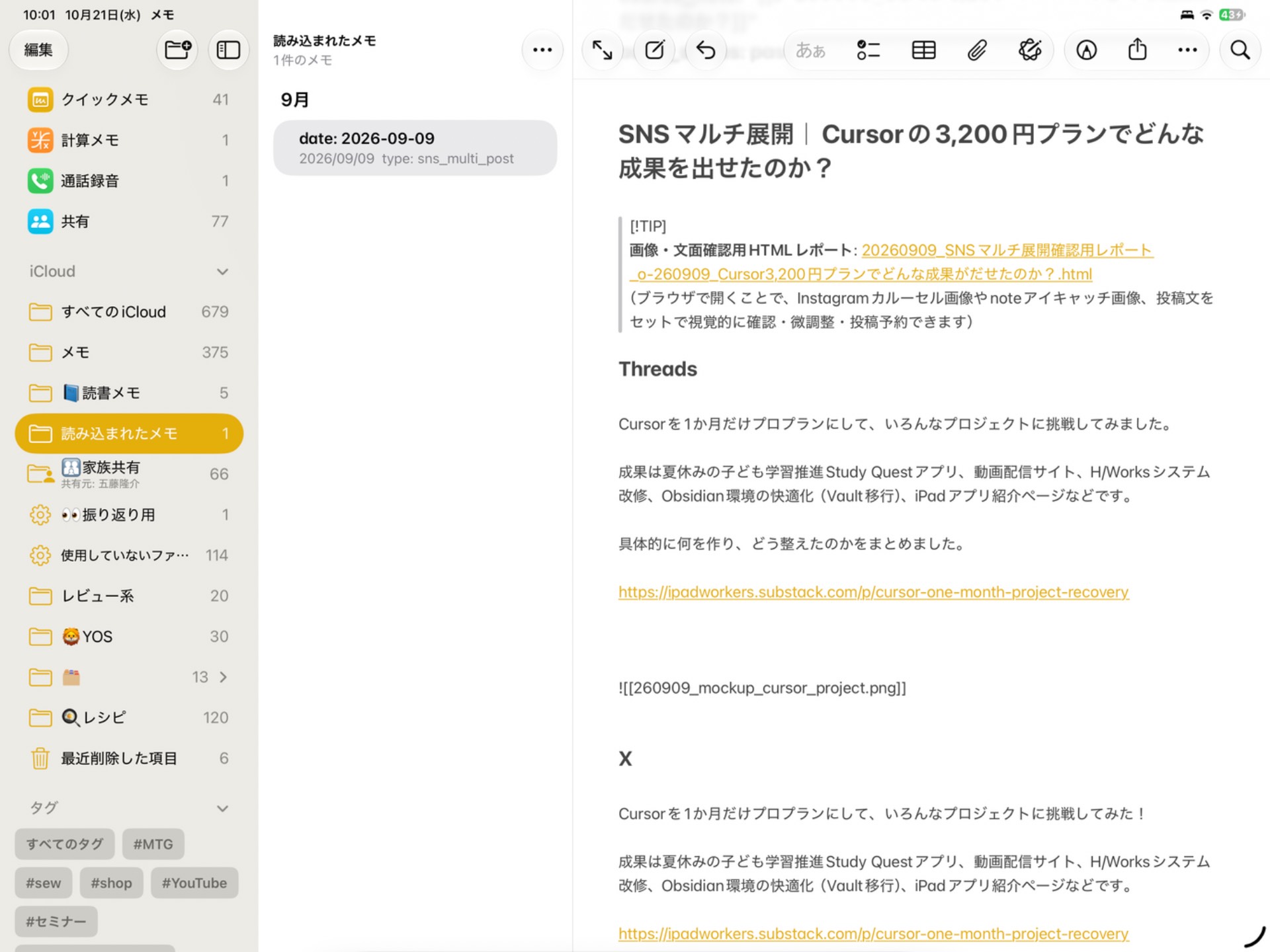Tap the quick note corner swipe indicator
1270x952 pixels.
click(1255, 936)
